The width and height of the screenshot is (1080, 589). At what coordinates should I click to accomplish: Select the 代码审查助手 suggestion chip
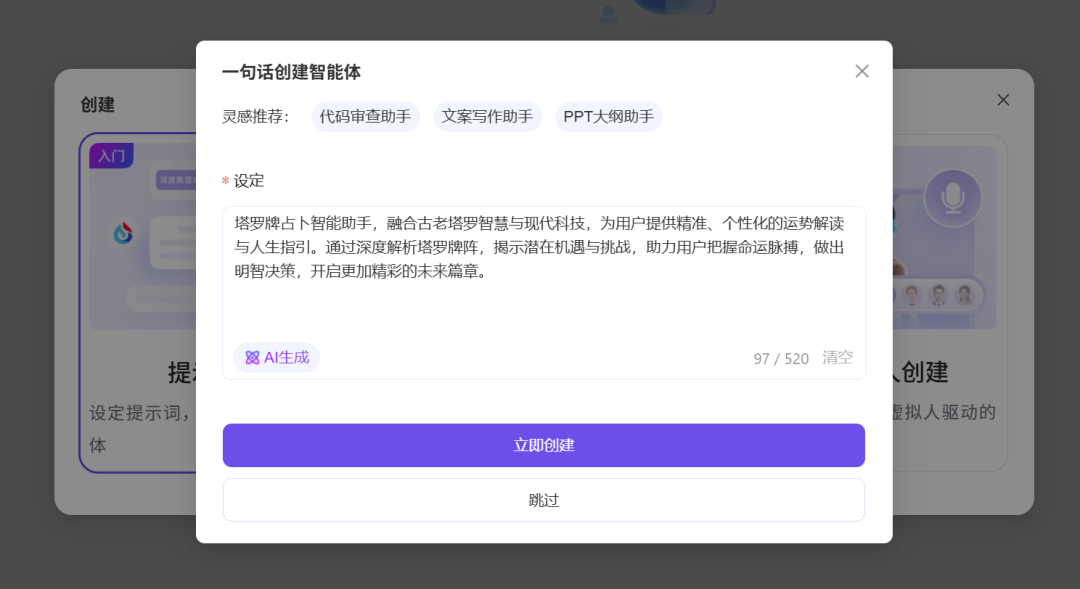pos(367,116)
